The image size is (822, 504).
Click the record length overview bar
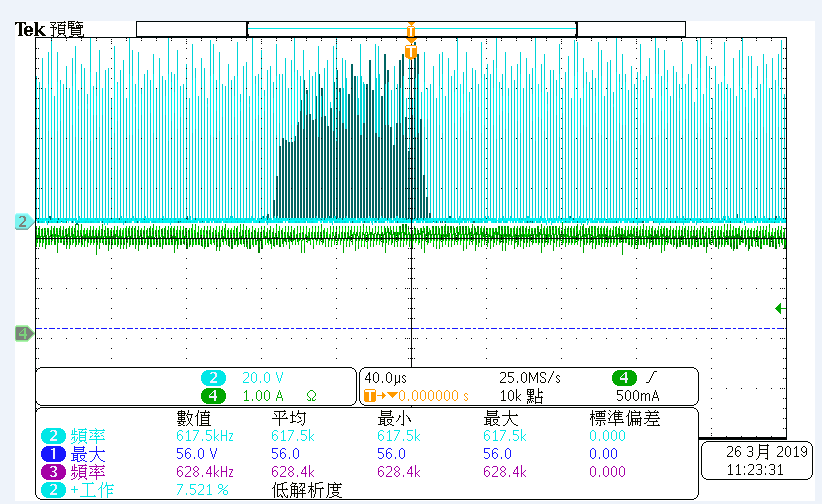tap(411, 29)
